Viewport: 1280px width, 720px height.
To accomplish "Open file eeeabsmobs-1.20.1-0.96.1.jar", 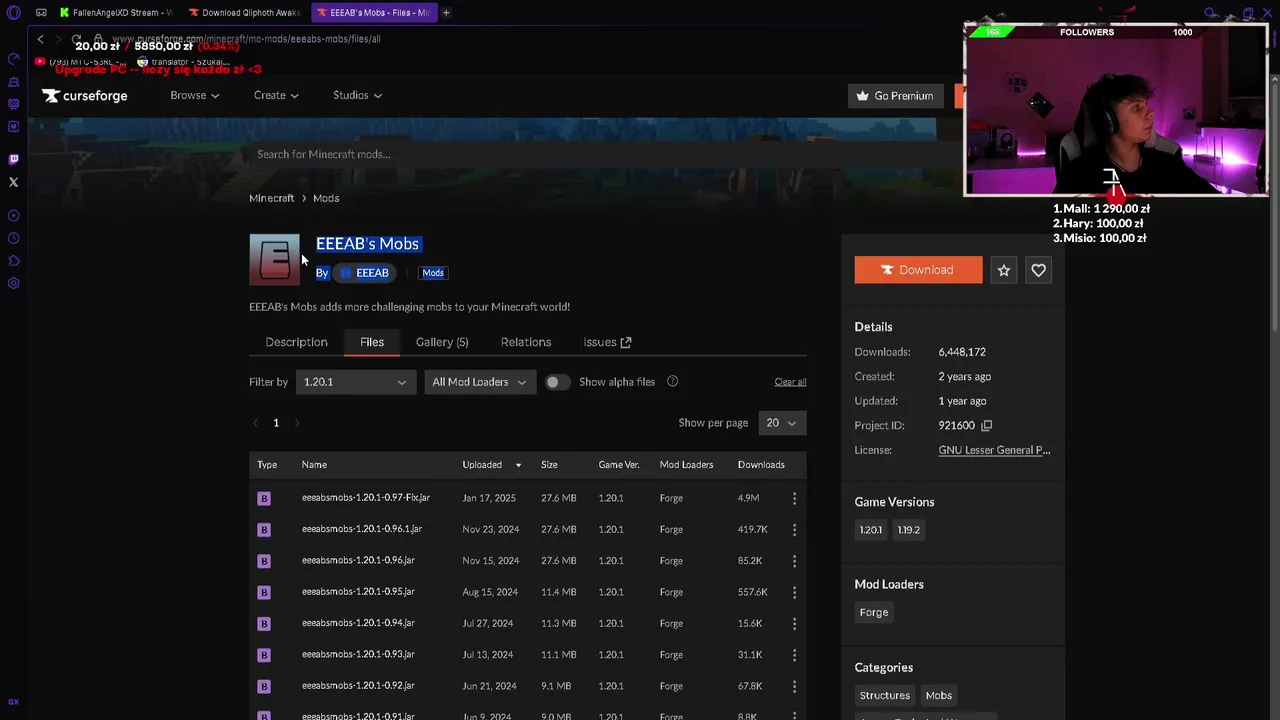I will [362, 529].
